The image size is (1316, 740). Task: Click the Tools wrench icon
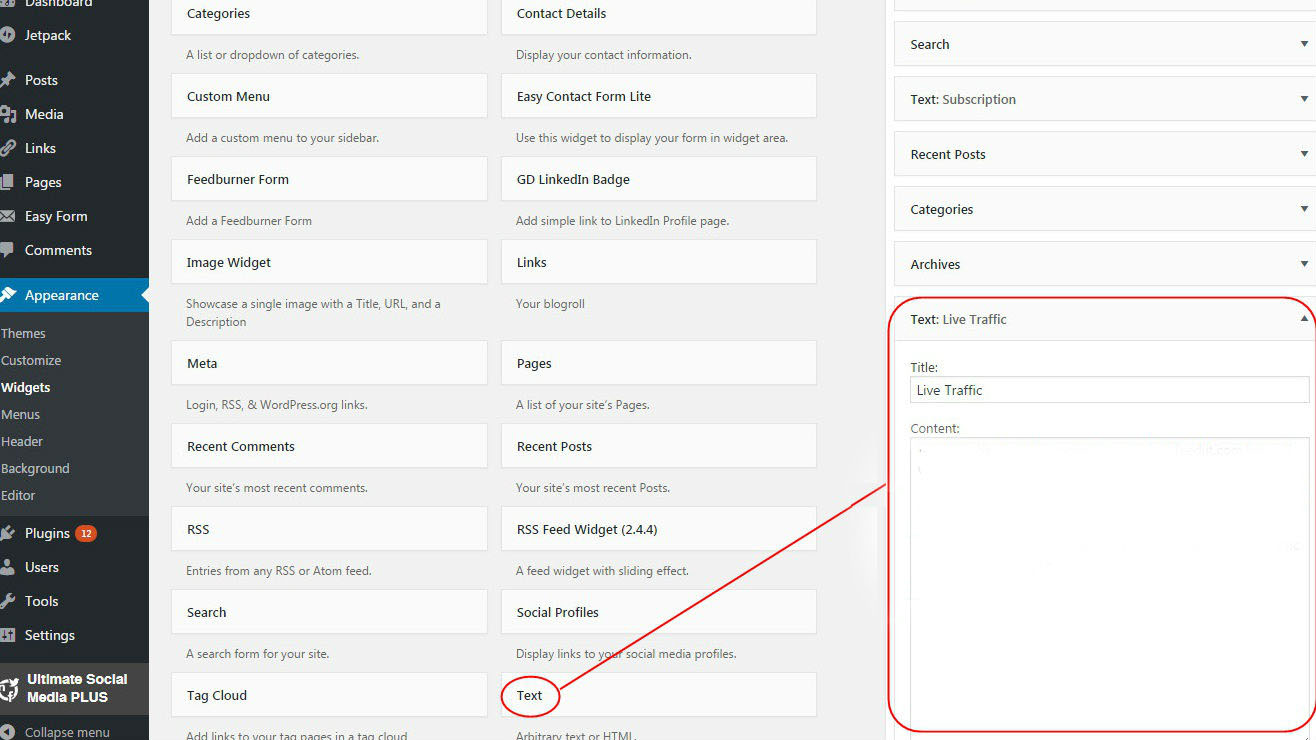(7, 601)
